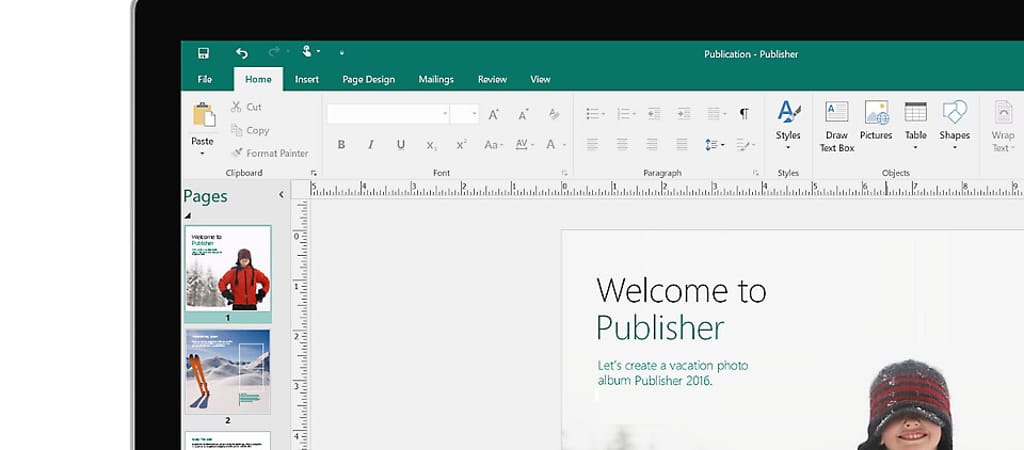The width and height of the screenshot is (1024, 450).
Task: Collapse the Pages navigation pane
Action: [x=281, y=196]
